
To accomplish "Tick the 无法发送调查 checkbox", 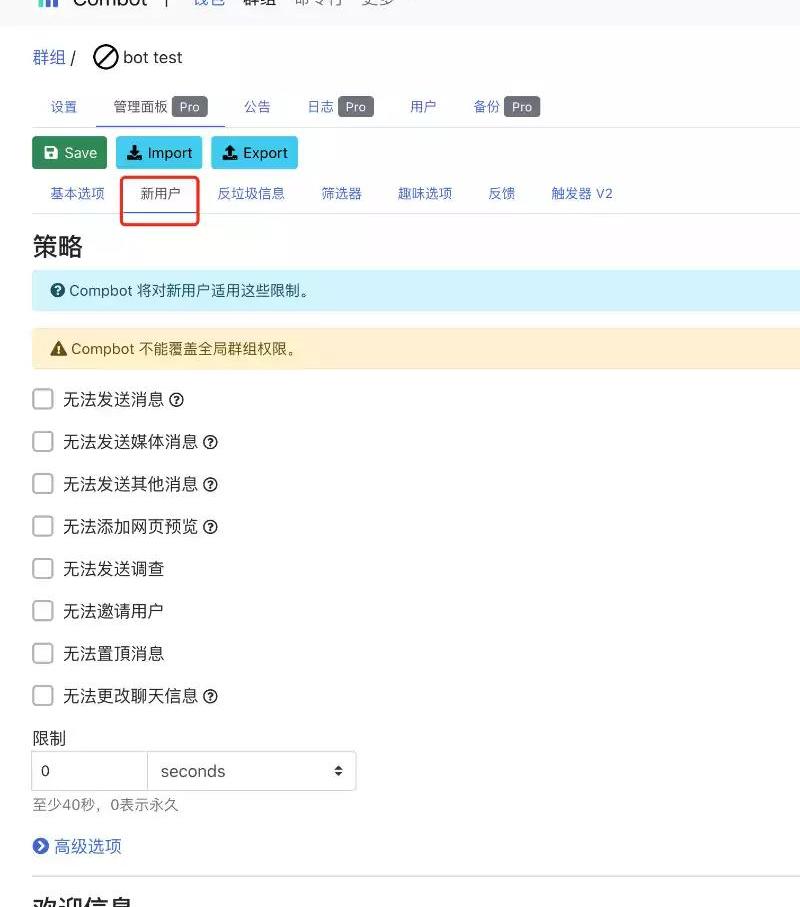I will click(x=43, y=569).
